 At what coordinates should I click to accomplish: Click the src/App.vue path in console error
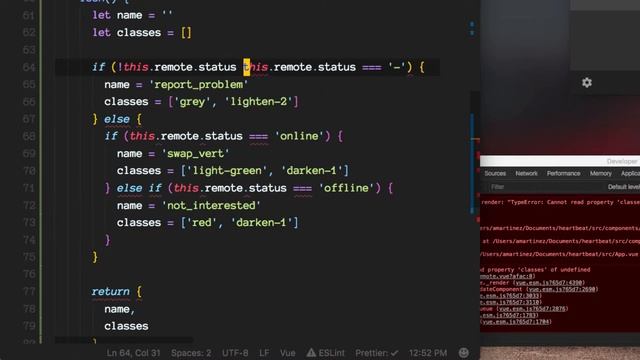pyautogui.click(x=560, y=254)
